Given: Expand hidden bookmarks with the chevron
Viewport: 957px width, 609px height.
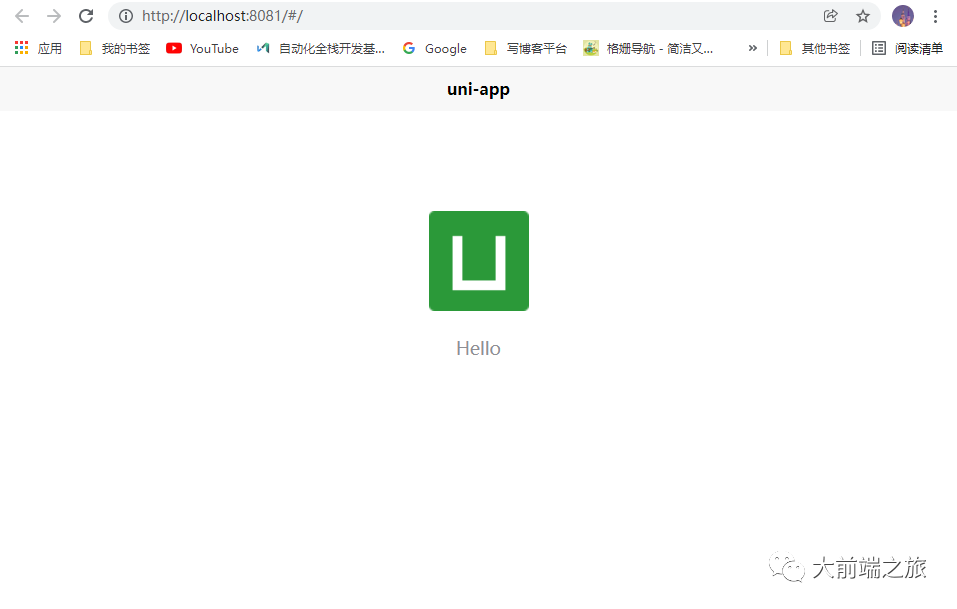Looking at the screenshot, I should point(752,48).
